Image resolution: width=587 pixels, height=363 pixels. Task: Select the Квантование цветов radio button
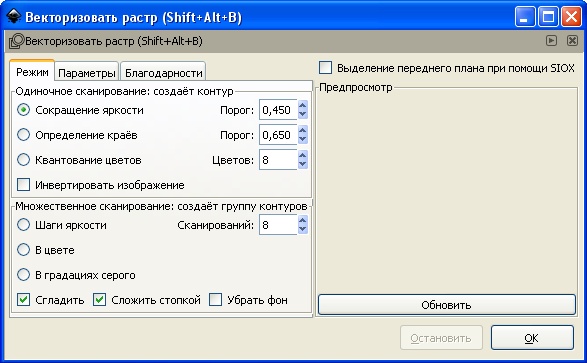coord(23,160)
